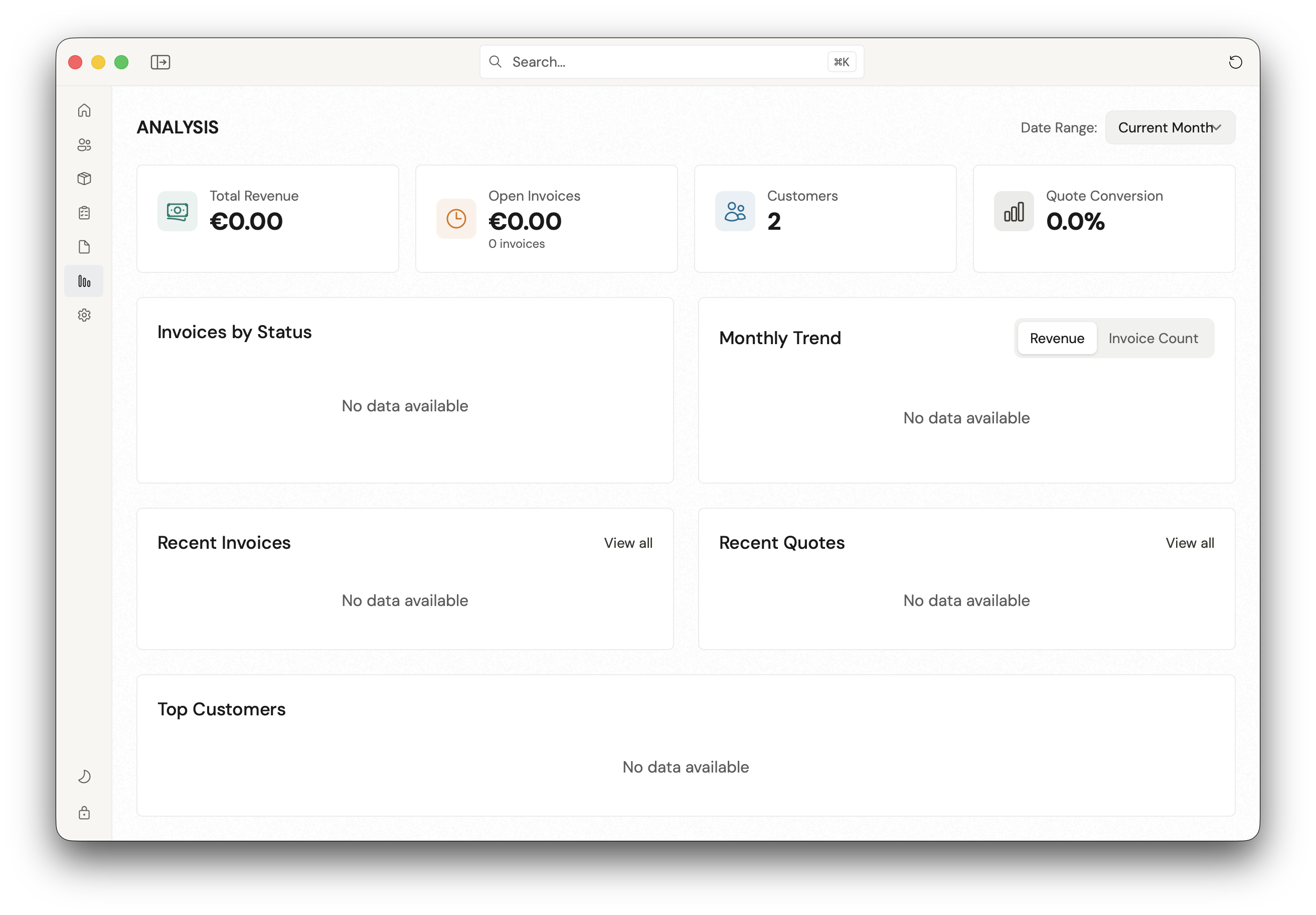
Task: Open the Date Range dropdown
Action: (x=1169, y=127)
